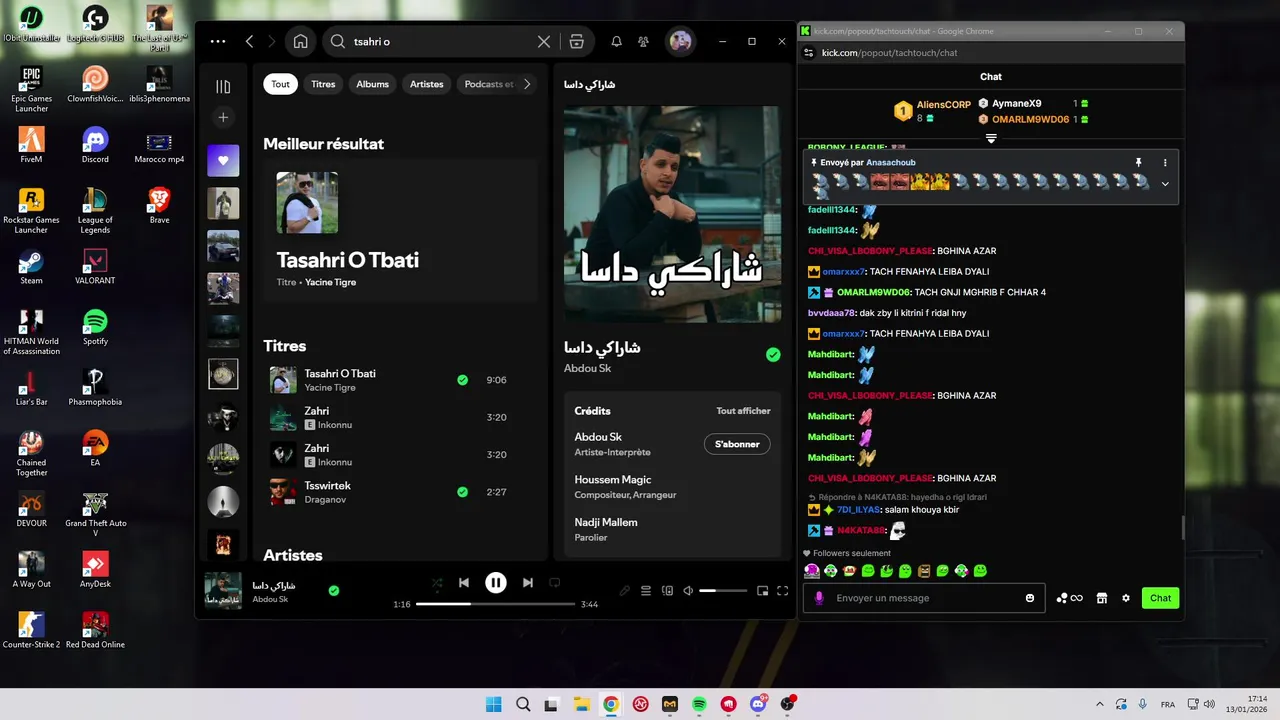Unpin message with pin icon in Kick chat
This screenshot has height=720, width=1280.
1138,163
